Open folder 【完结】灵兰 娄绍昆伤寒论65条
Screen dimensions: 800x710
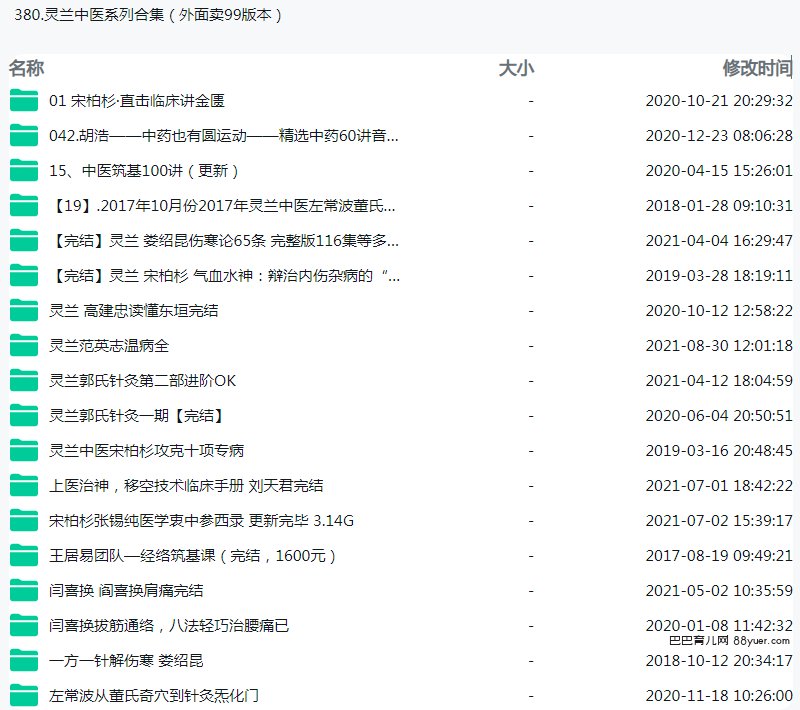pos(224,240)
